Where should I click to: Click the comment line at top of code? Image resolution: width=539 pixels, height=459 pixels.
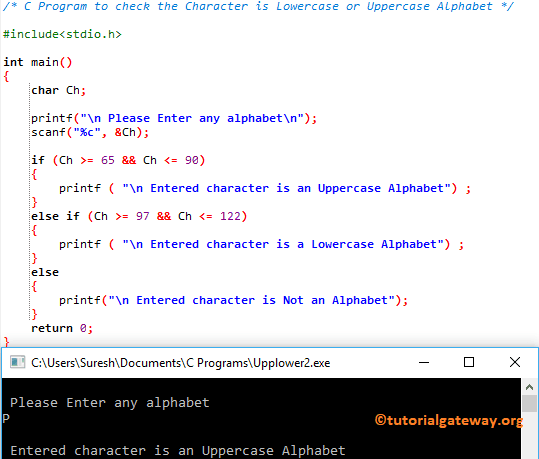[258, 7]
